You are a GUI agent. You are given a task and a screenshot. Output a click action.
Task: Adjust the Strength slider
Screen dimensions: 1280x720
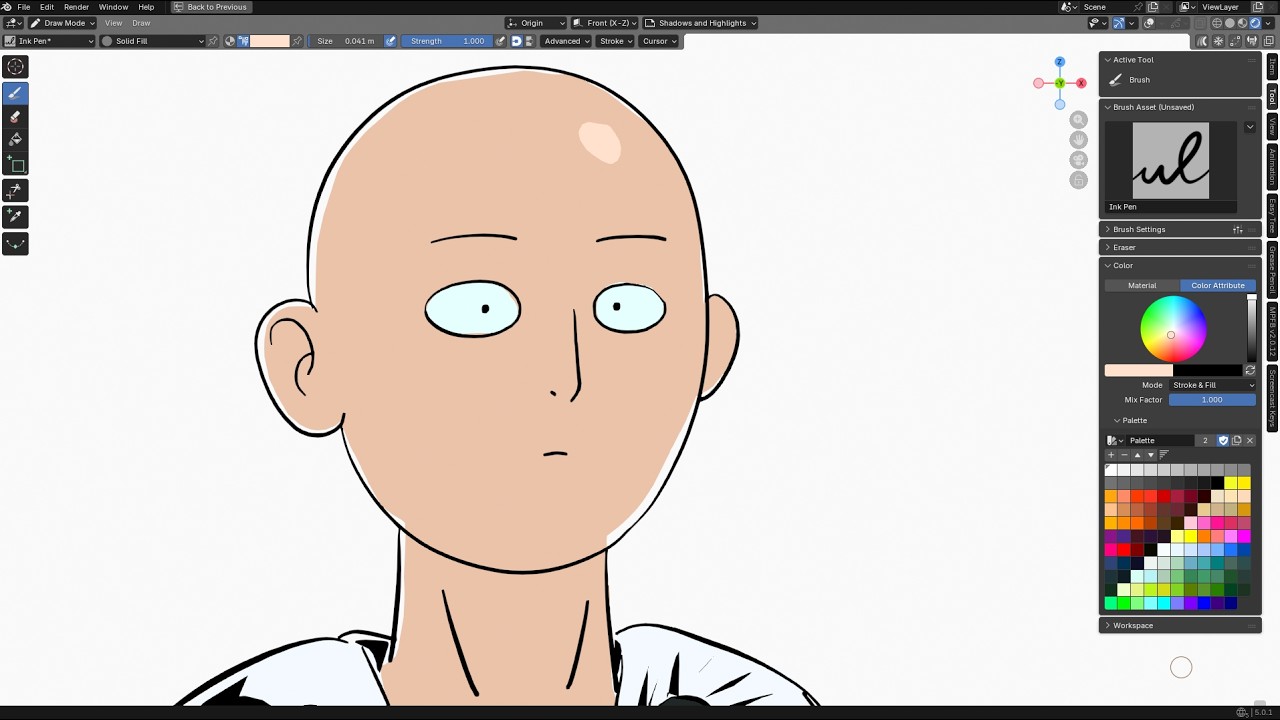coord(448,41)
